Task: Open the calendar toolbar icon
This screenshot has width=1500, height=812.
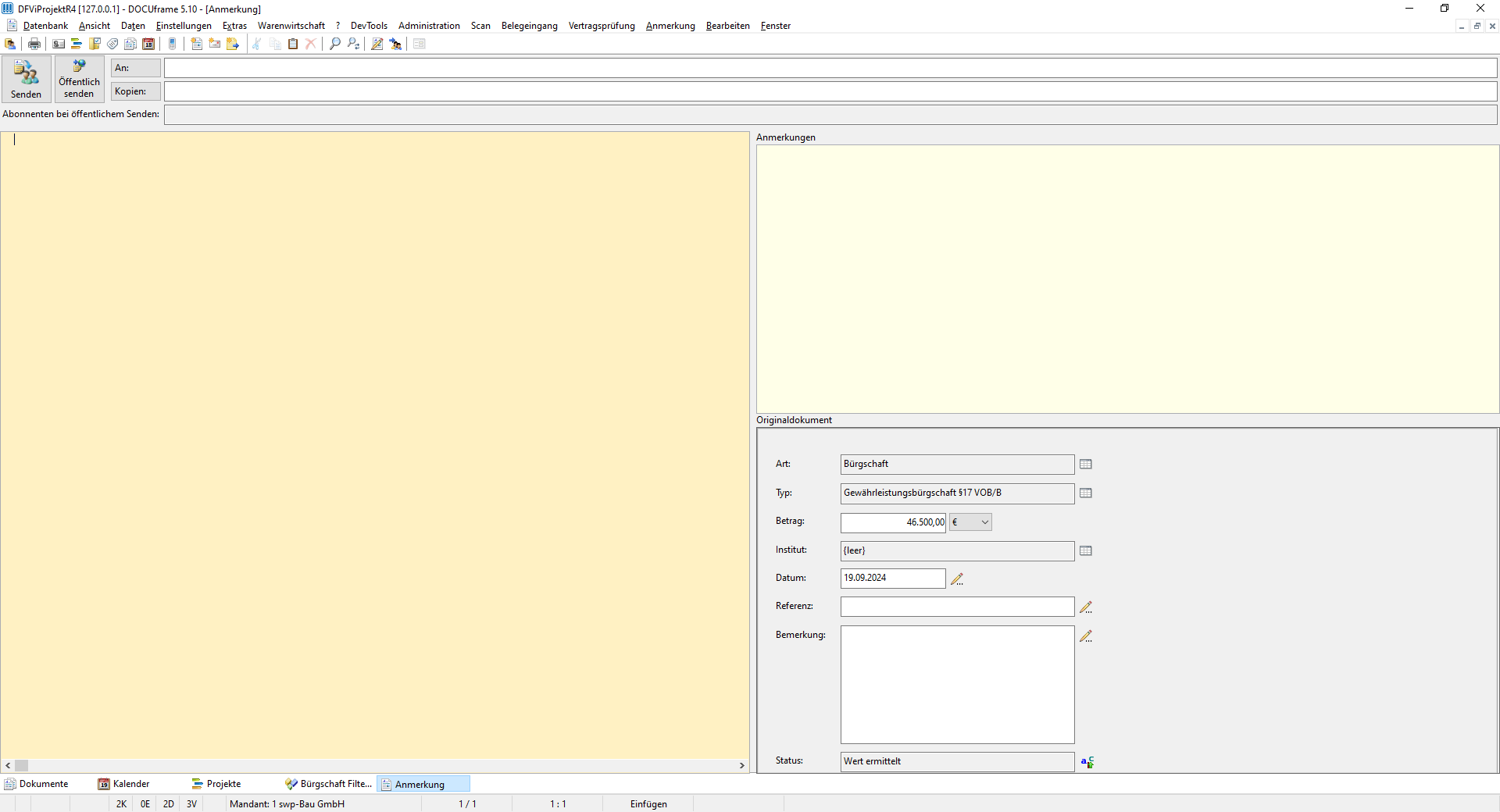Action: [x=148, y=44]
